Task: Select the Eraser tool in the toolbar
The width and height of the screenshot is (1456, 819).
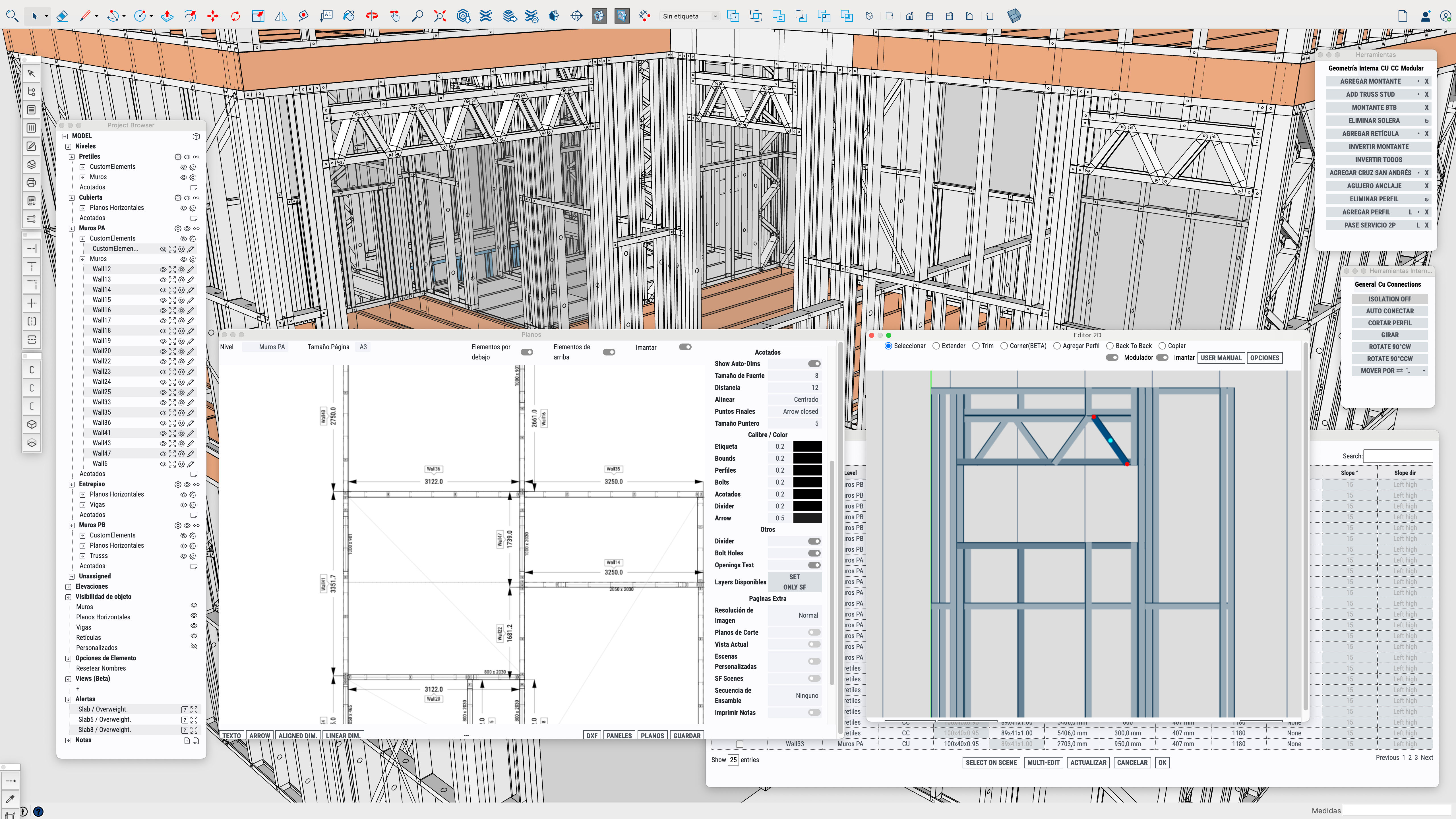Action: click(x=63, y=16)
